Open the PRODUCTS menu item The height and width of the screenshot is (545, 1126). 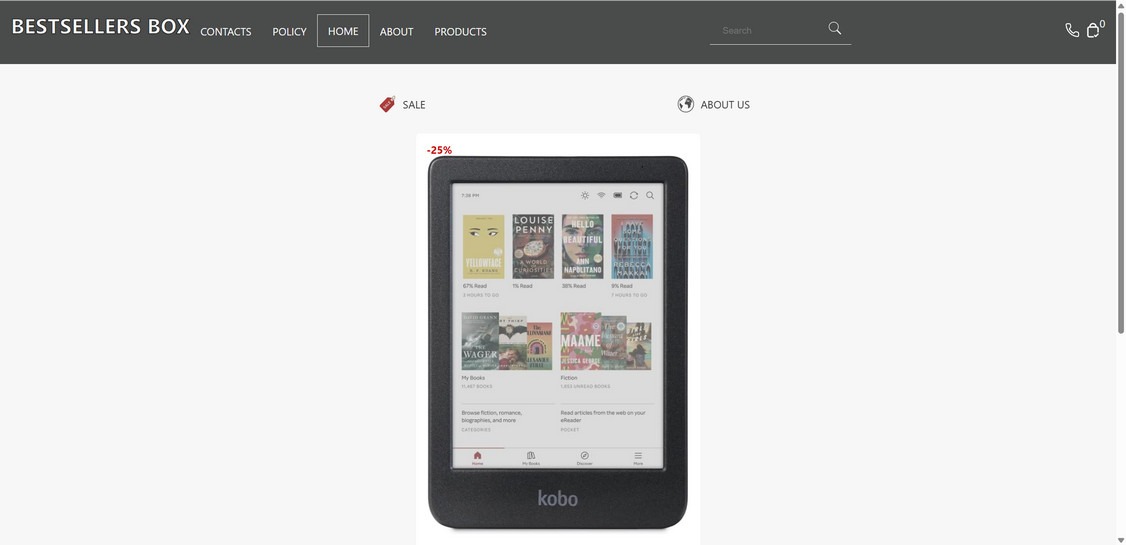(x=460, y=32)
